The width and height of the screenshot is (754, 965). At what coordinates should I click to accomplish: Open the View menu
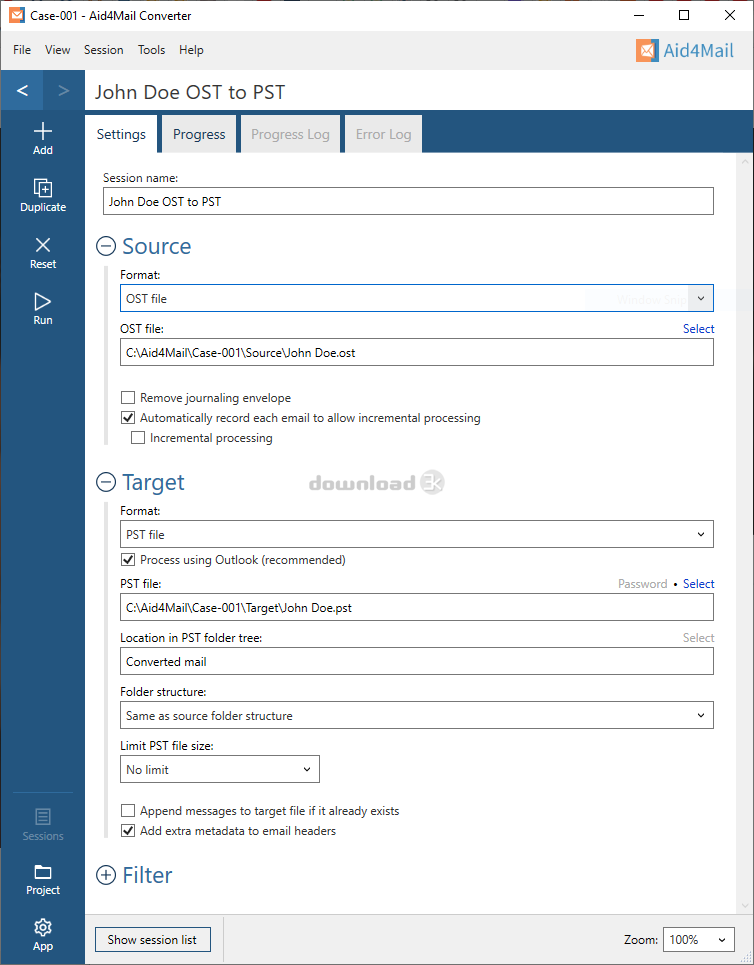(x=57, y=50)
